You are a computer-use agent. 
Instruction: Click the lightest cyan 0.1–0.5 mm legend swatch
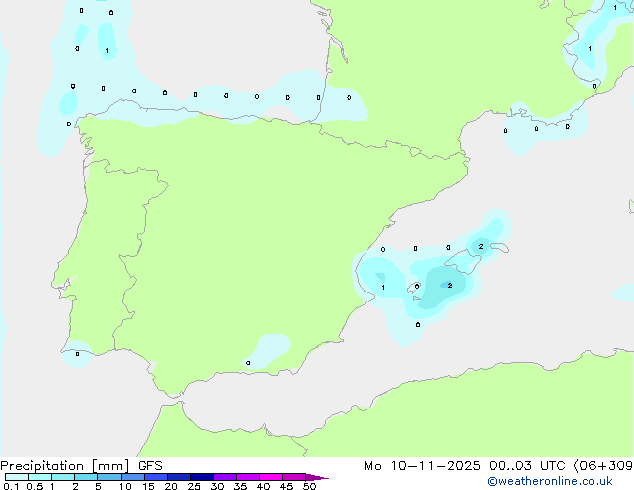[x=17, y=477]
